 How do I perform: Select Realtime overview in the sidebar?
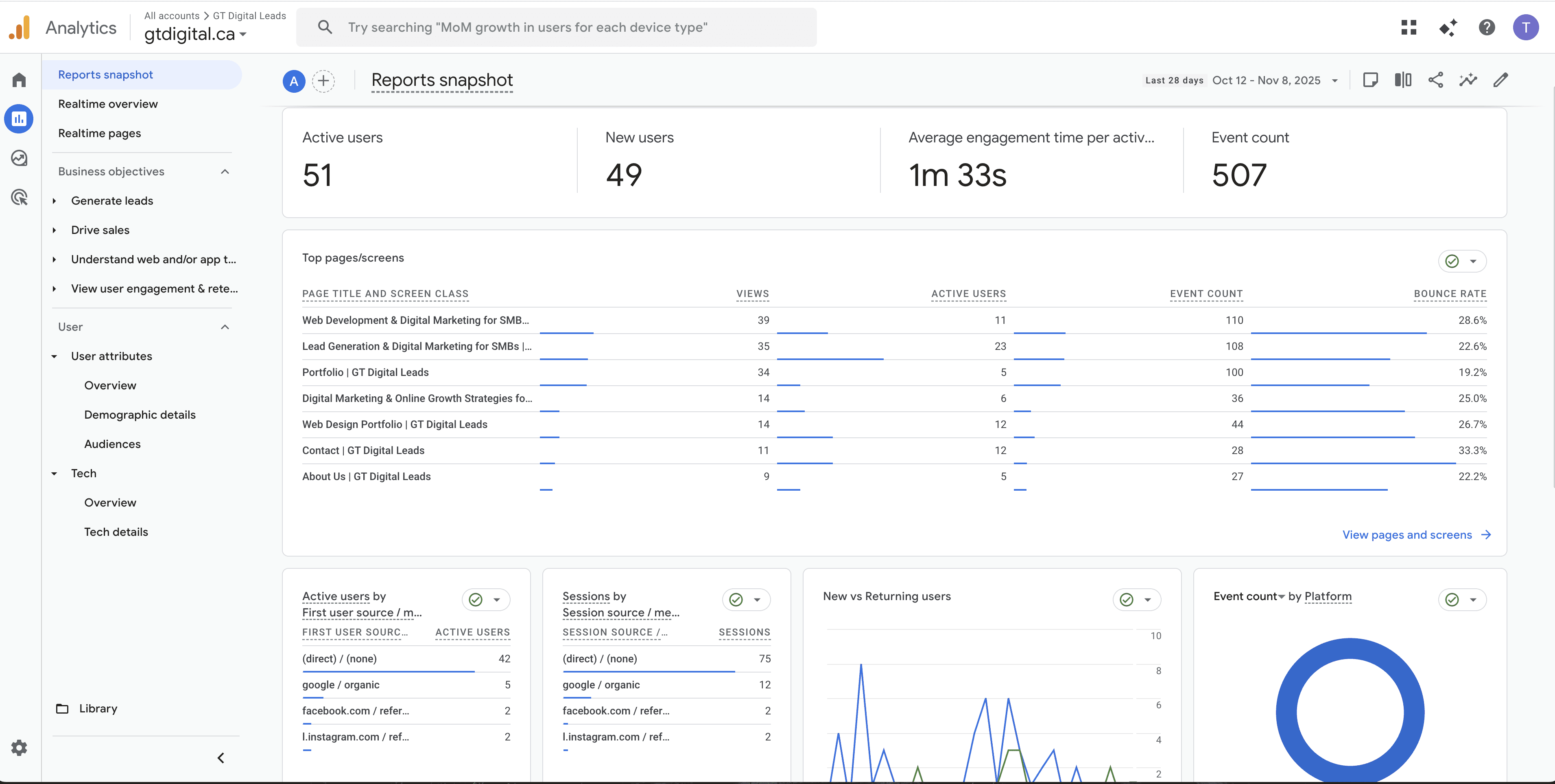click(x=108, y=104)
